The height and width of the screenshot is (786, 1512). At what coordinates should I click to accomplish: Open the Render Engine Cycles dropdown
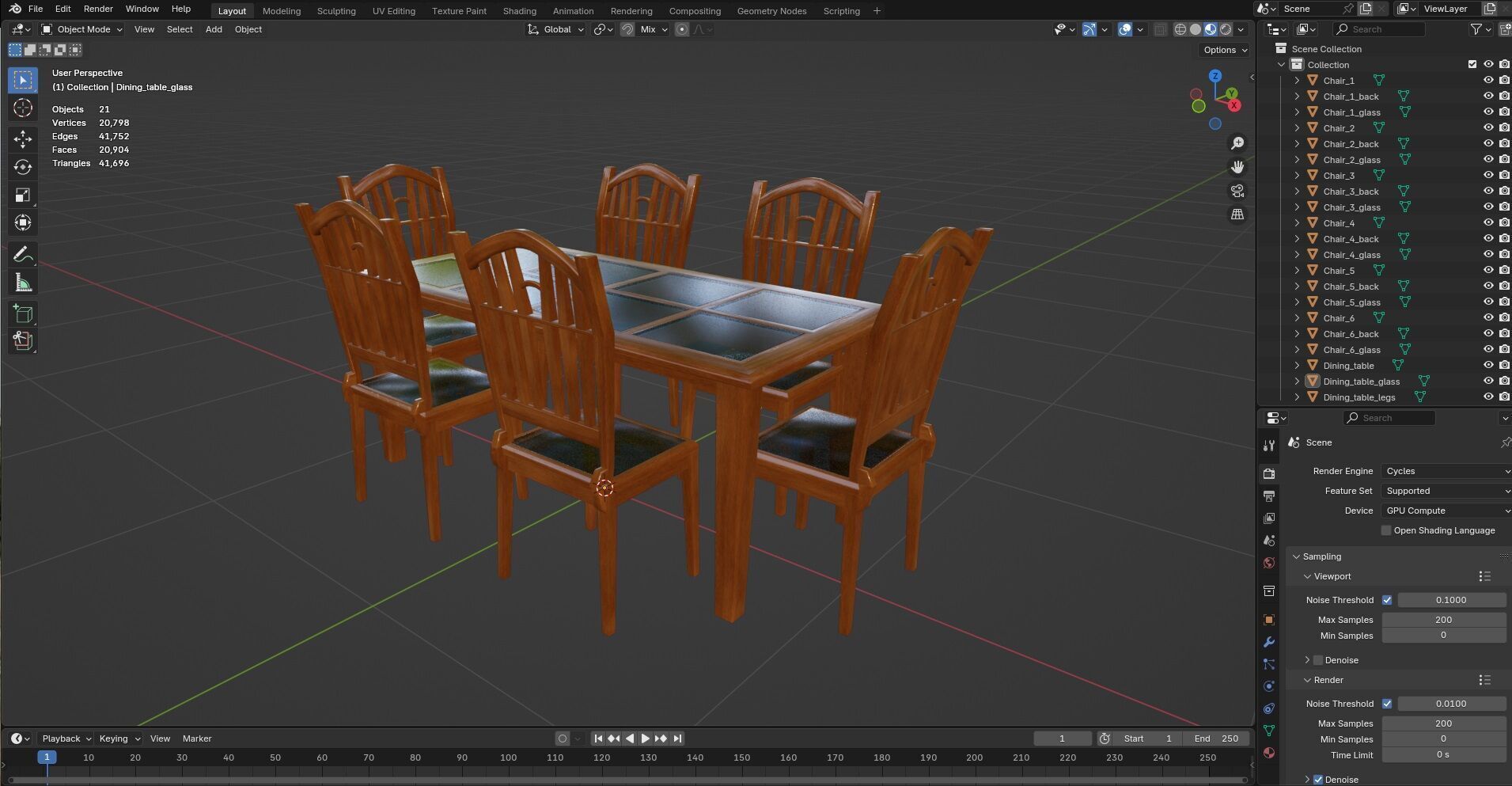(1446, 471)
